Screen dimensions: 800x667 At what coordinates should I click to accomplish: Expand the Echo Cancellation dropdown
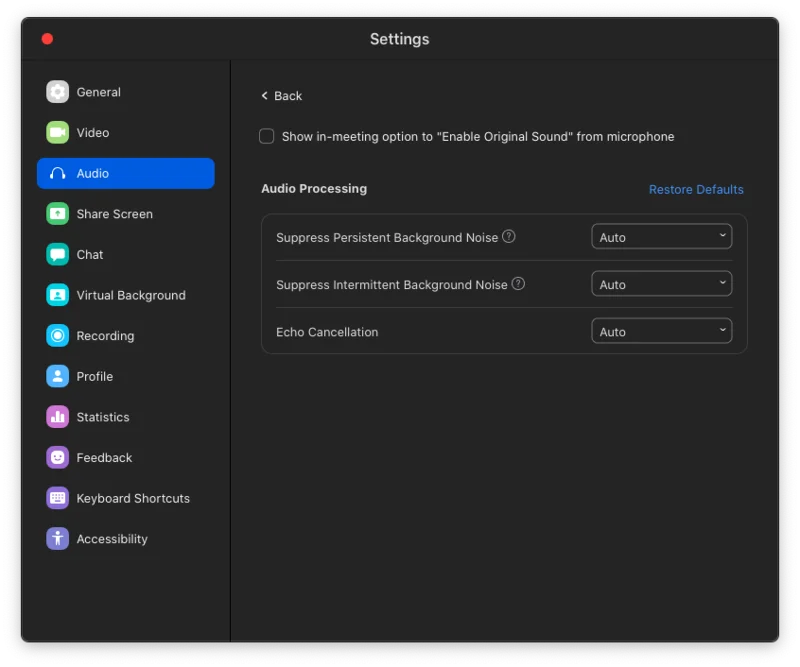661,331
